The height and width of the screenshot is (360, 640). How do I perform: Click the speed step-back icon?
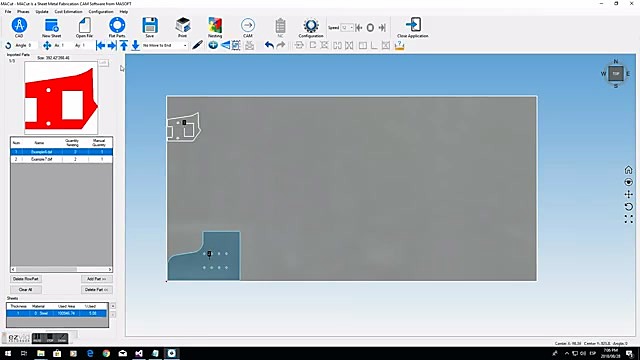[359, 28]
